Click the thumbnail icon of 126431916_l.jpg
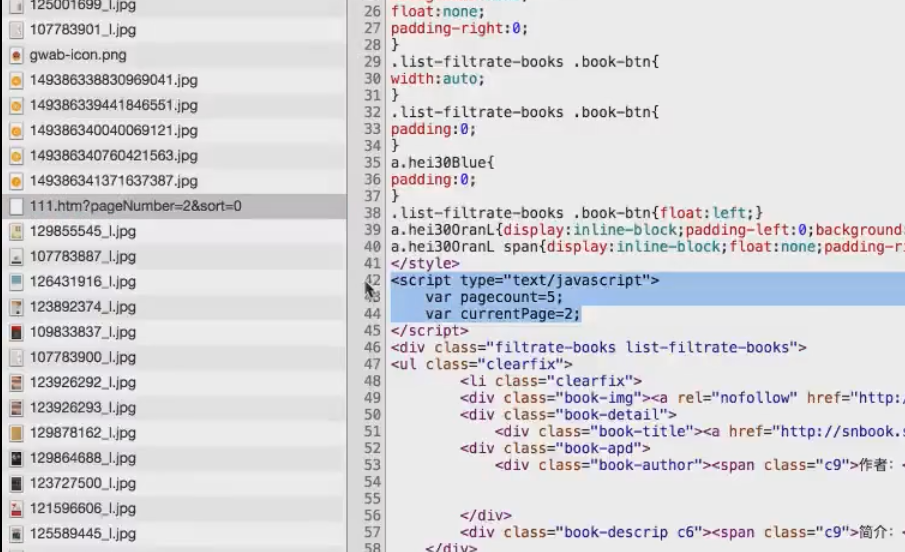The height and width of the screenshot is (552, 905). (x=17, y=282)
